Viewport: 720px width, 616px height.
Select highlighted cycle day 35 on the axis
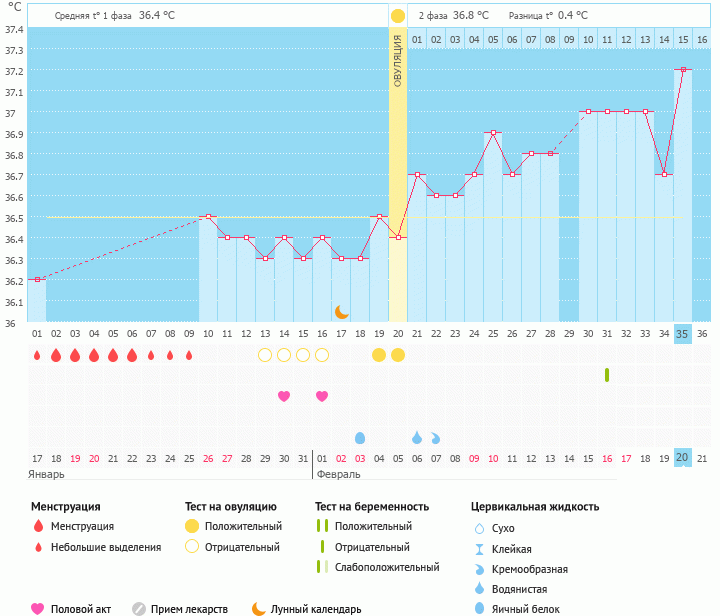tap(682, 333)
